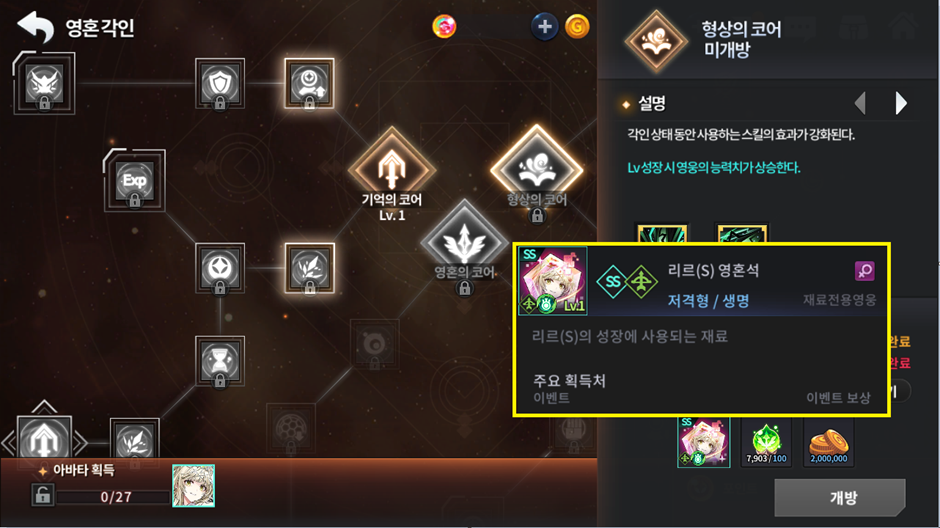Image resolution: width=940 pixels, height=528 pixels.
Task: Select the locked 영혼의 코어 node
Action: (x=464, y=243)
